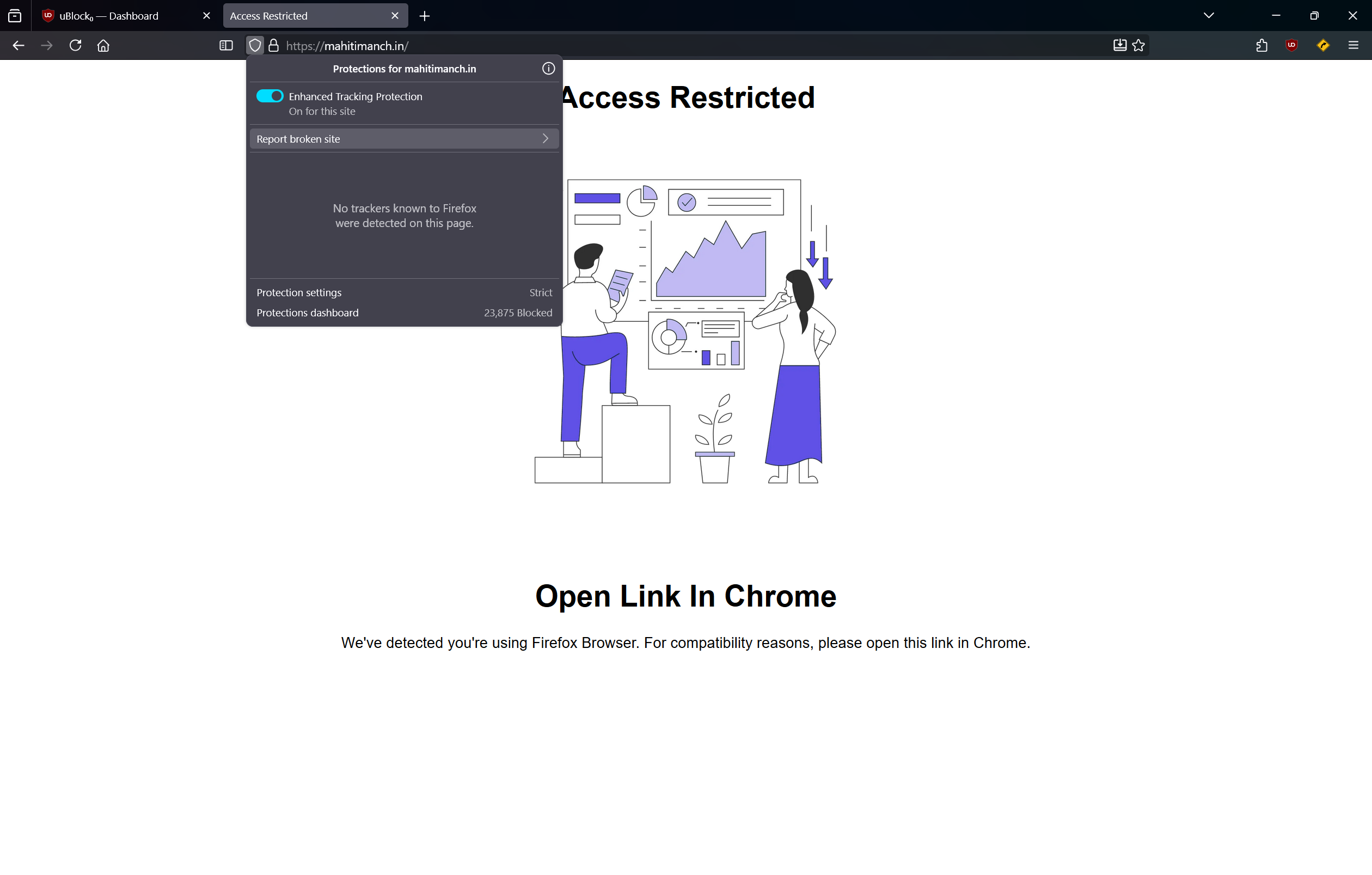1372x875 pixels.
Task: Expand Report broken site submenu
Action: tap(403, 139)
